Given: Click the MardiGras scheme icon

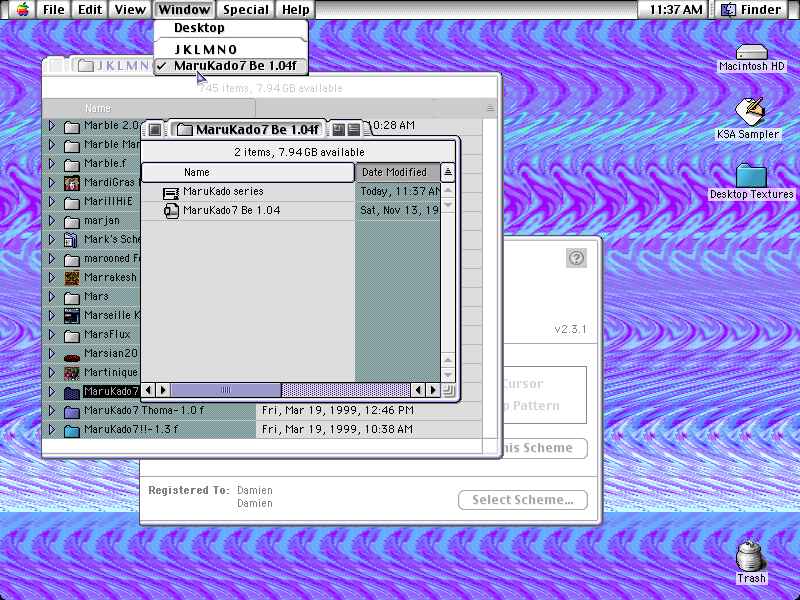Looking at the screenshot, I should (x=72, y=183).
